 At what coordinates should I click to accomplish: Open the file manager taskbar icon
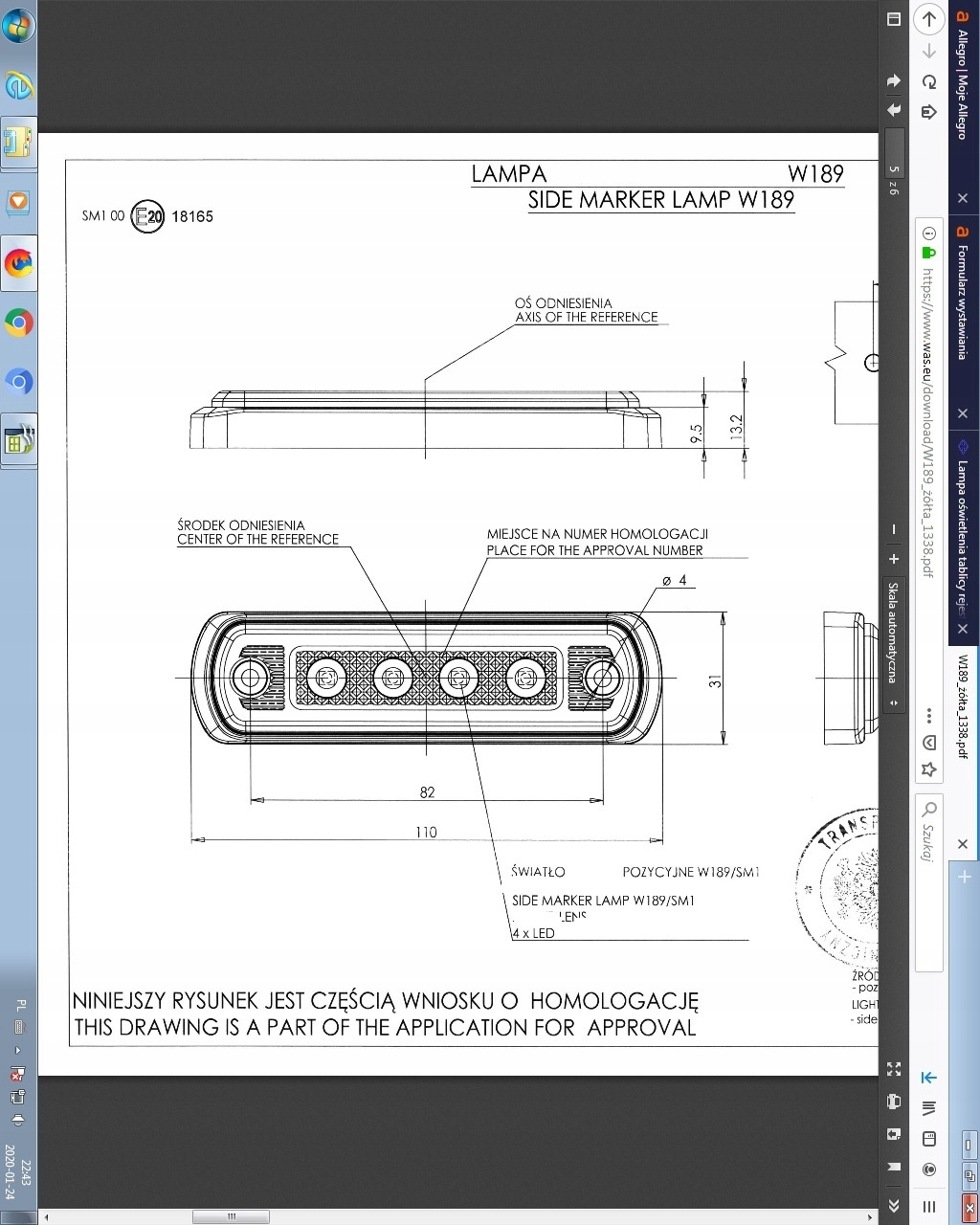[x=18, y=144]
